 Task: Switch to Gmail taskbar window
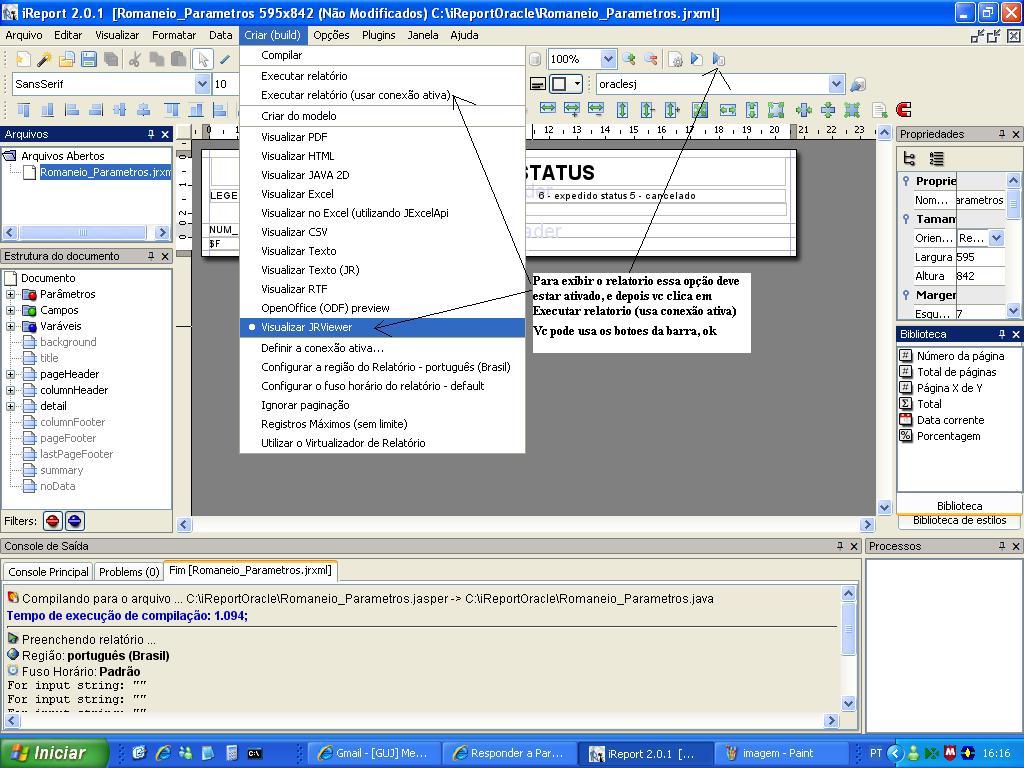coord(373,754)
